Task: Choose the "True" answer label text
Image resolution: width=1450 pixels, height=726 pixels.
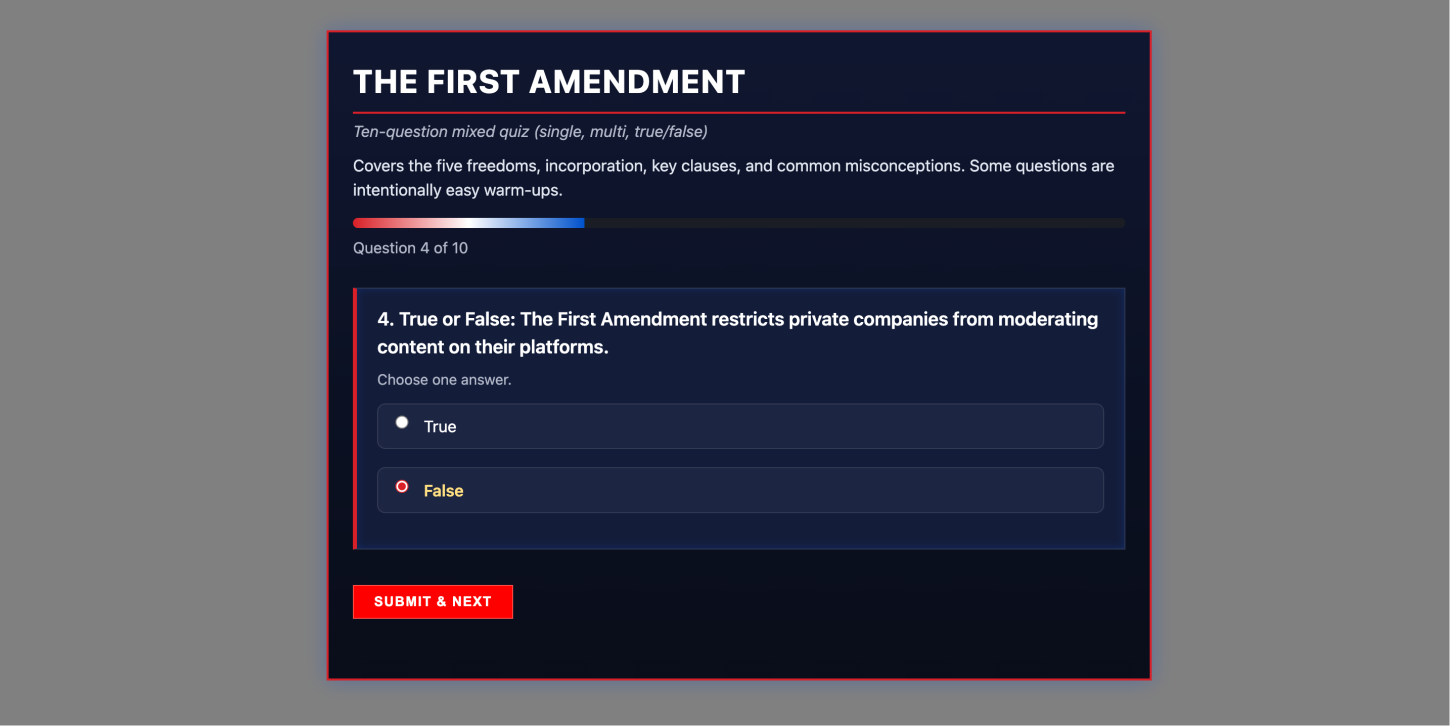Action: tap(440, 427)
